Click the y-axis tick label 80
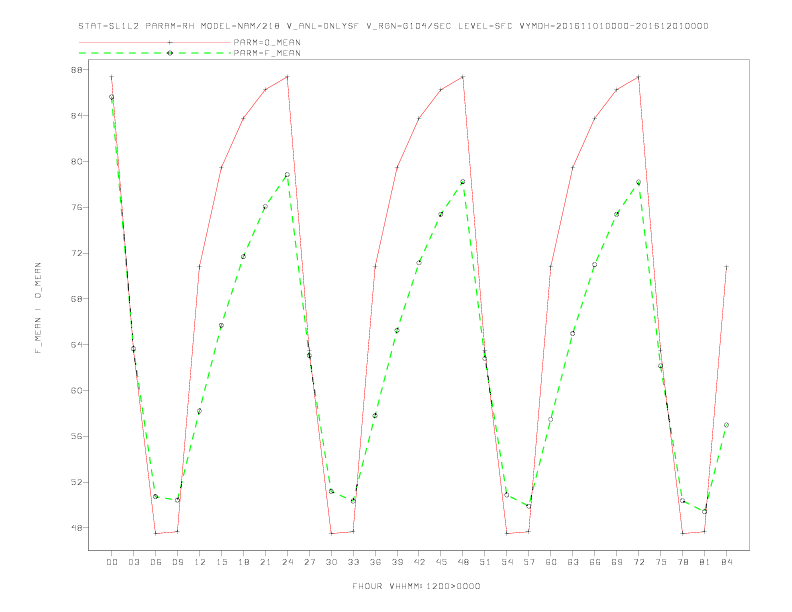This screenshot has width=792, height=612. [77, 162]
